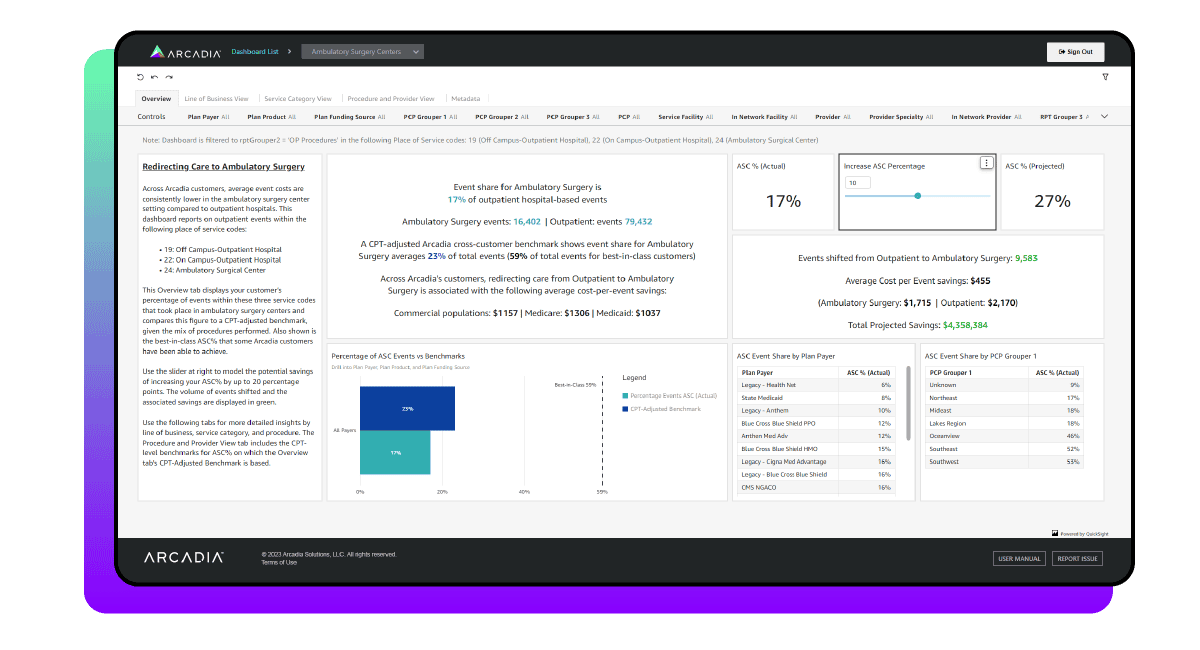Screen dimensions: 1200x650
Task: Open the Provider Specialty control
Action: [x=902, y=117]
